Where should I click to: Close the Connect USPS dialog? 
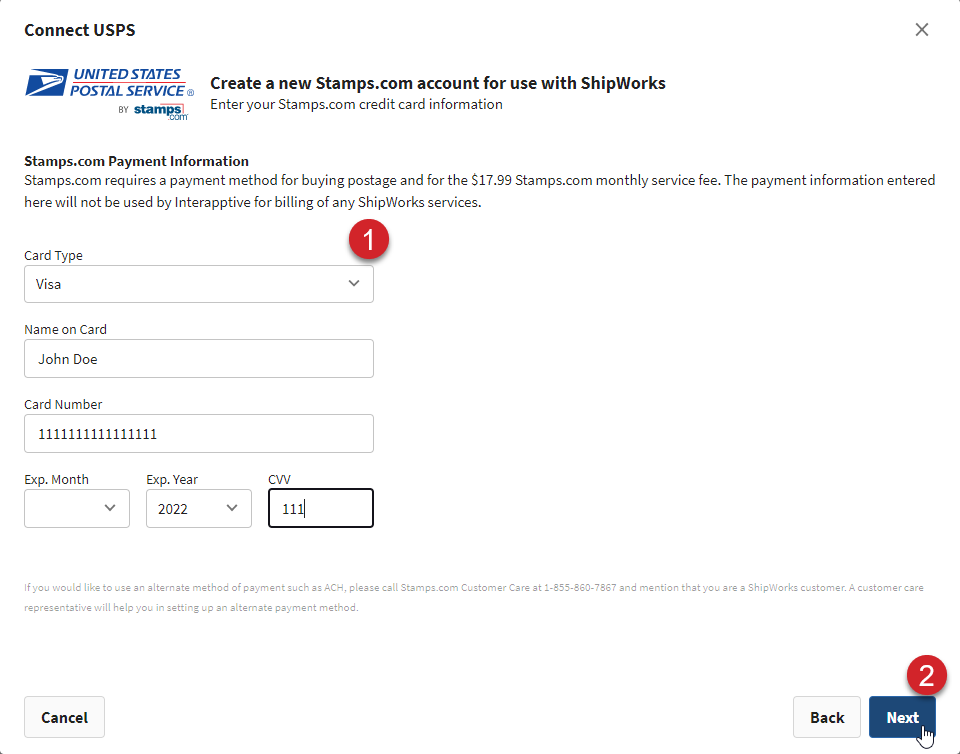coord(921,29)
